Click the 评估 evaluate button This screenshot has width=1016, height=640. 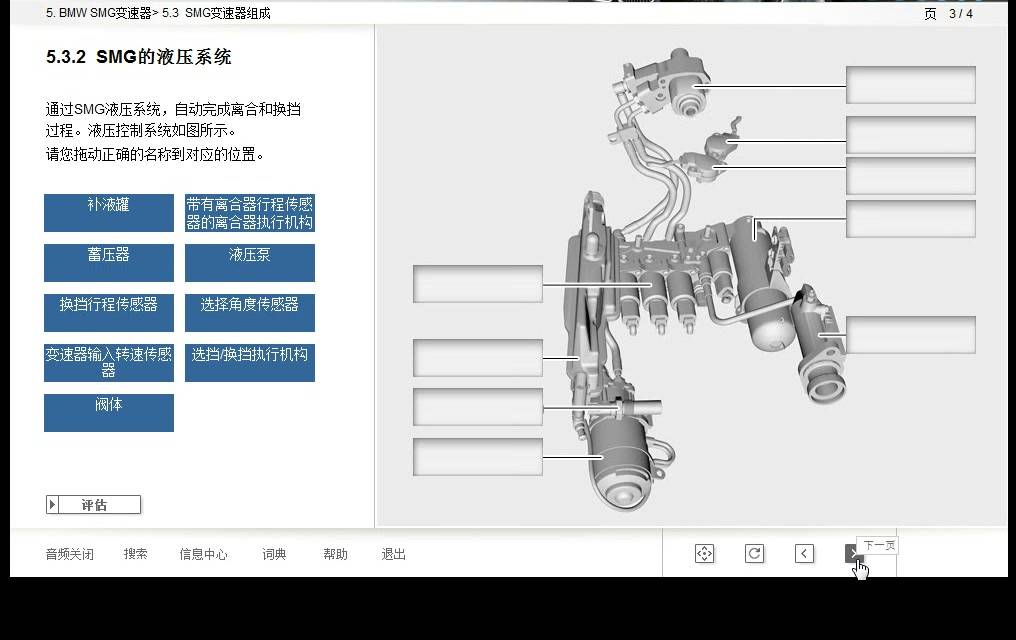click(x=93, y=505)
